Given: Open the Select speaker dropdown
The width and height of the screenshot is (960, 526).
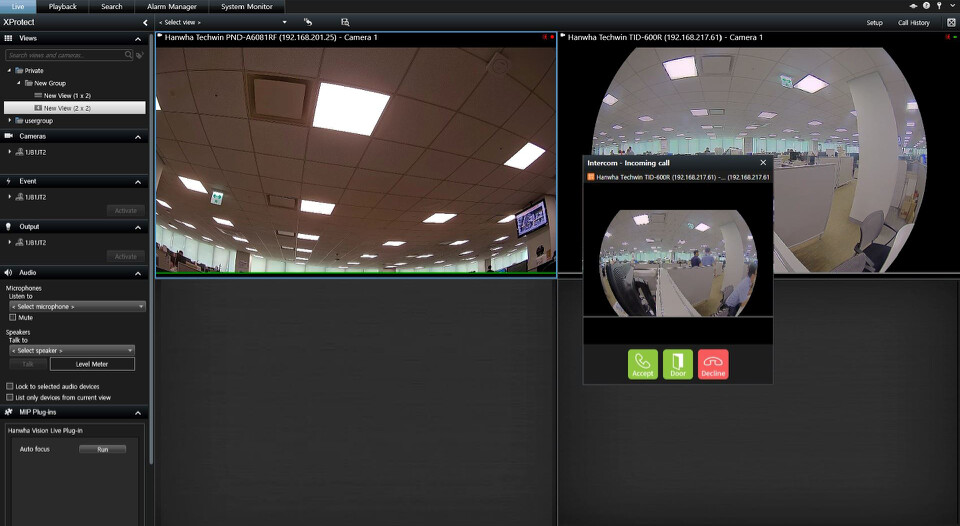Looking at the screenshot, I should 72,350.
